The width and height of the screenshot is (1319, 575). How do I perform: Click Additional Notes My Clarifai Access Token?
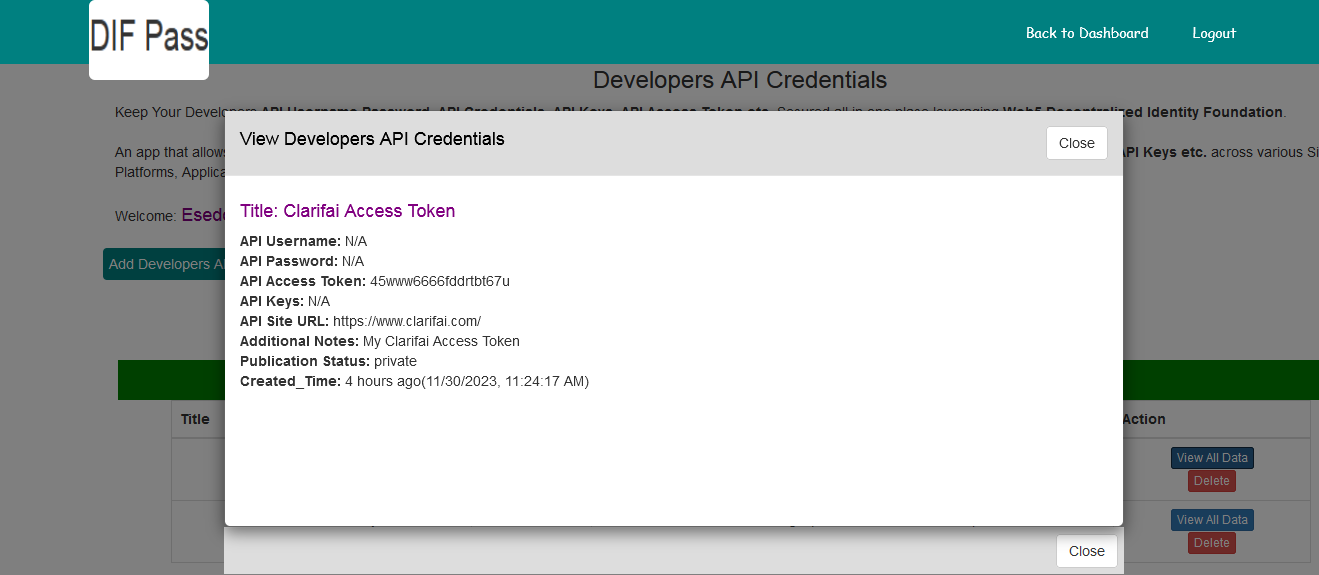[x=380, y=341]
